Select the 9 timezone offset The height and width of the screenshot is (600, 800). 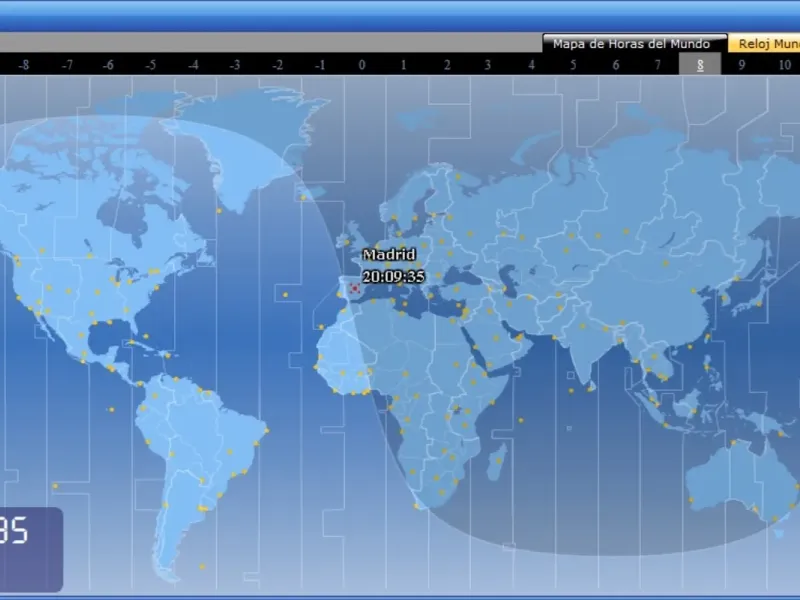coord(742,65)
